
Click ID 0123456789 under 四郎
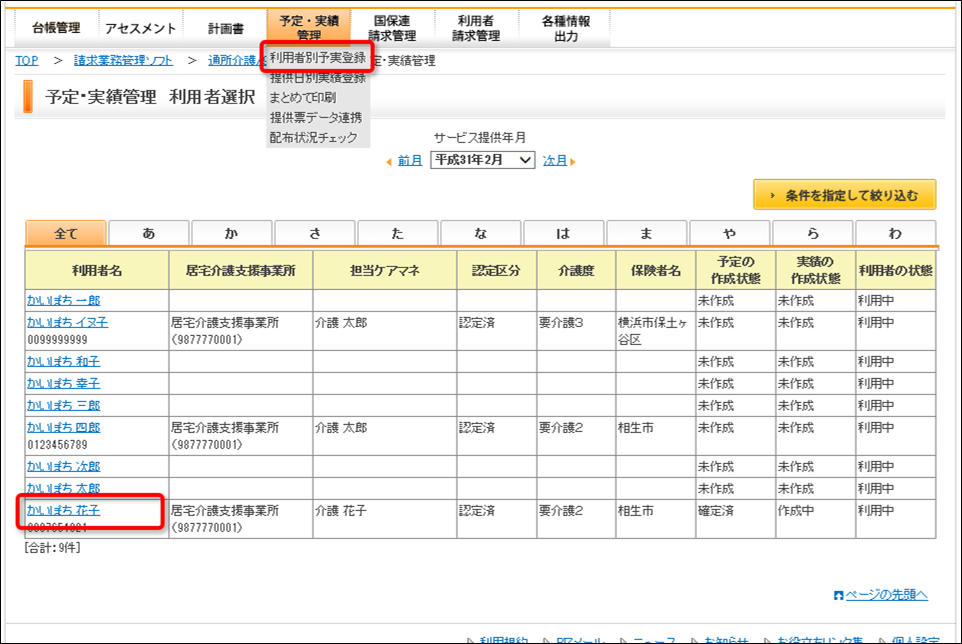58,445
